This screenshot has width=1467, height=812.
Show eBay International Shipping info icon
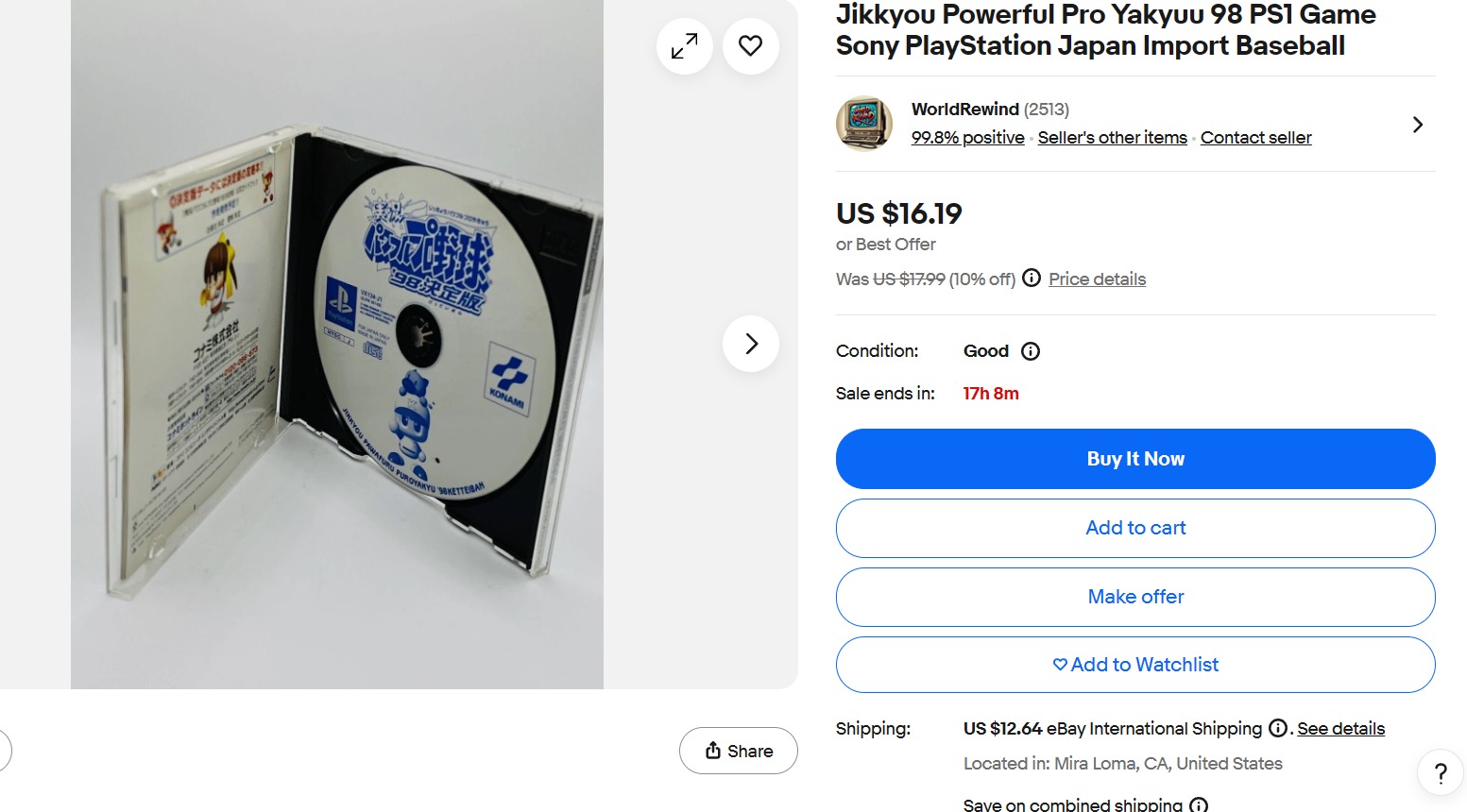(1277, 728)
